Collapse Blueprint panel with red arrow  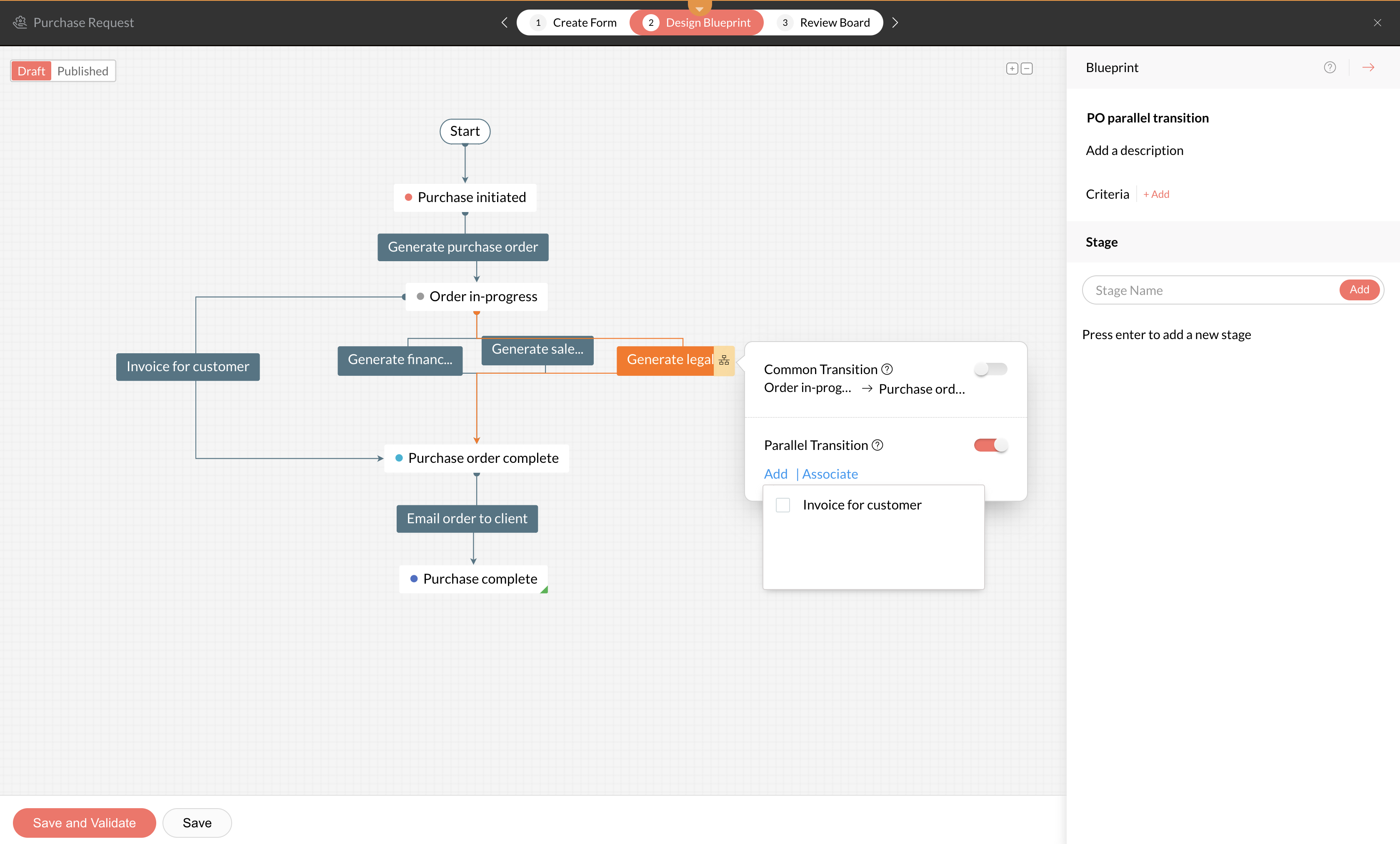click(1368, 67)
